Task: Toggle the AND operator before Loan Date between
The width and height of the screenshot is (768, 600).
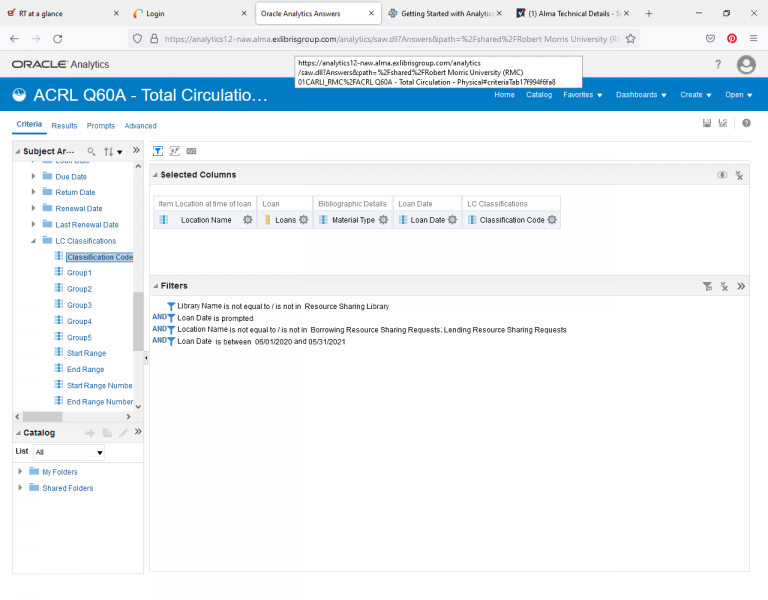Action: 159,340
